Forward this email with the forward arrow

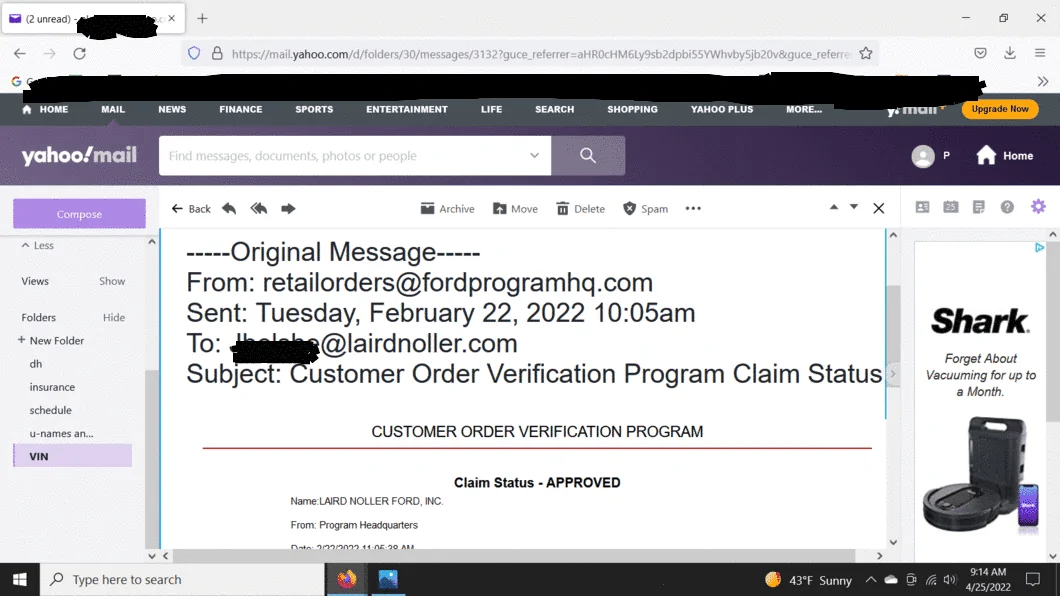[288, 208]
